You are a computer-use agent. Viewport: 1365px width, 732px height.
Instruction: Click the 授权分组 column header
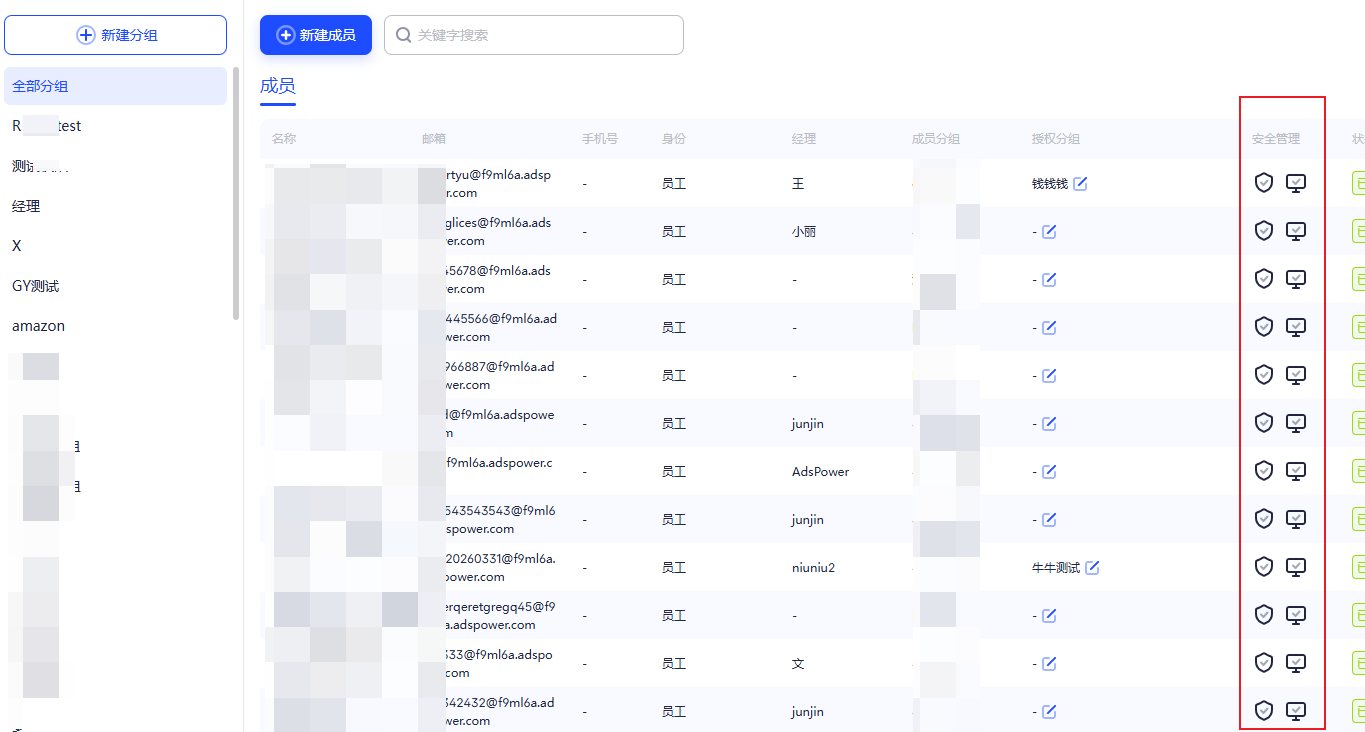[x=1056, y=139]
